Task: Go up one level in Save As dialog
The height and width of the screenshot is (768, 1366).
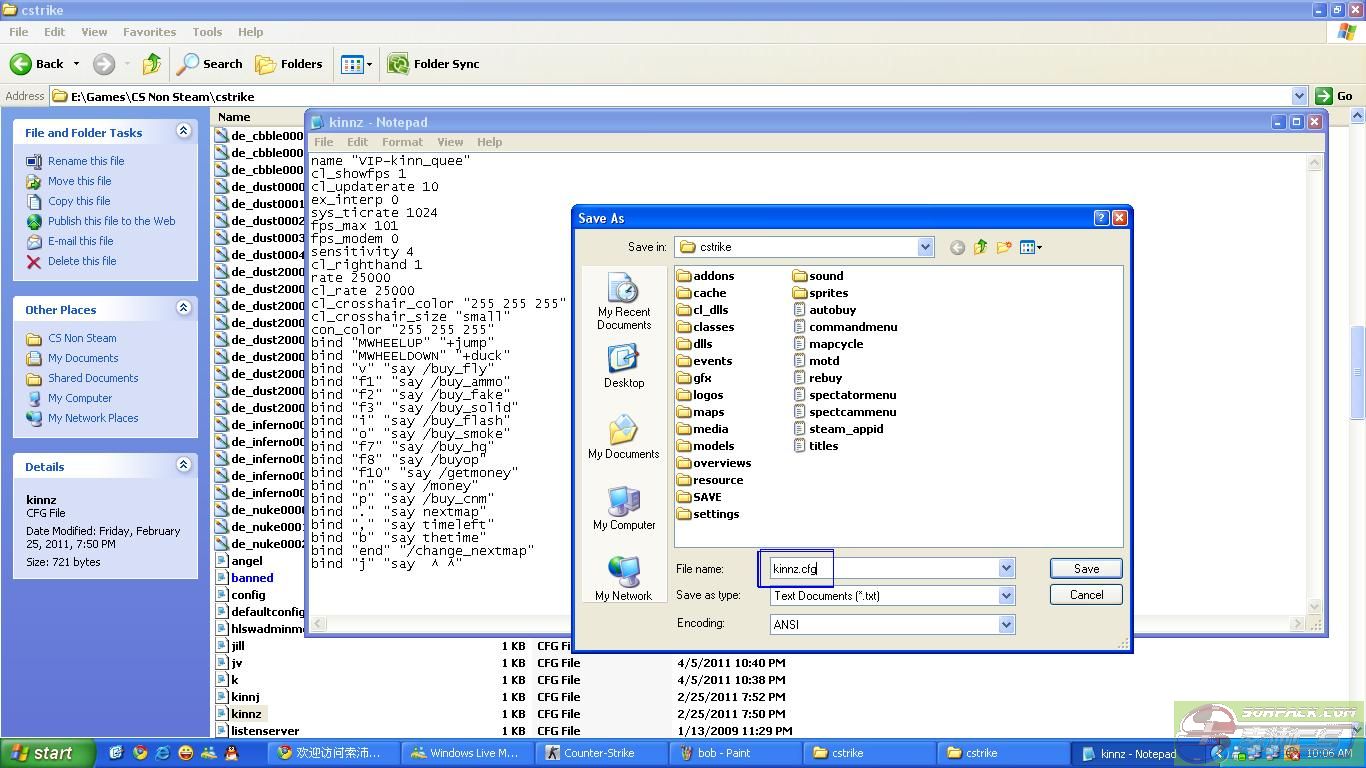Action: tap(980, 248)
